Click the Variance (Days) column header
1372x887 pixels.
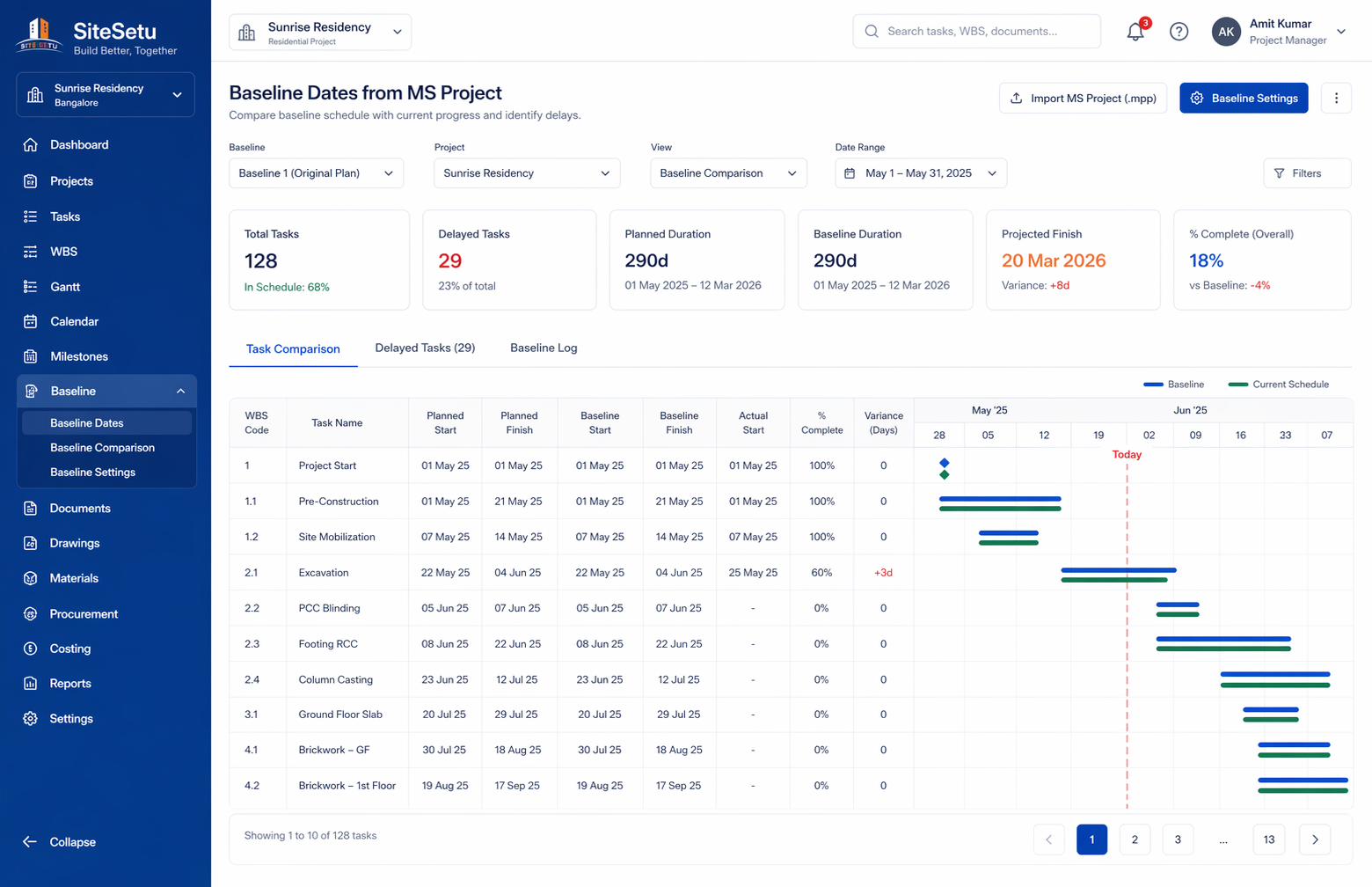(884, 423)
